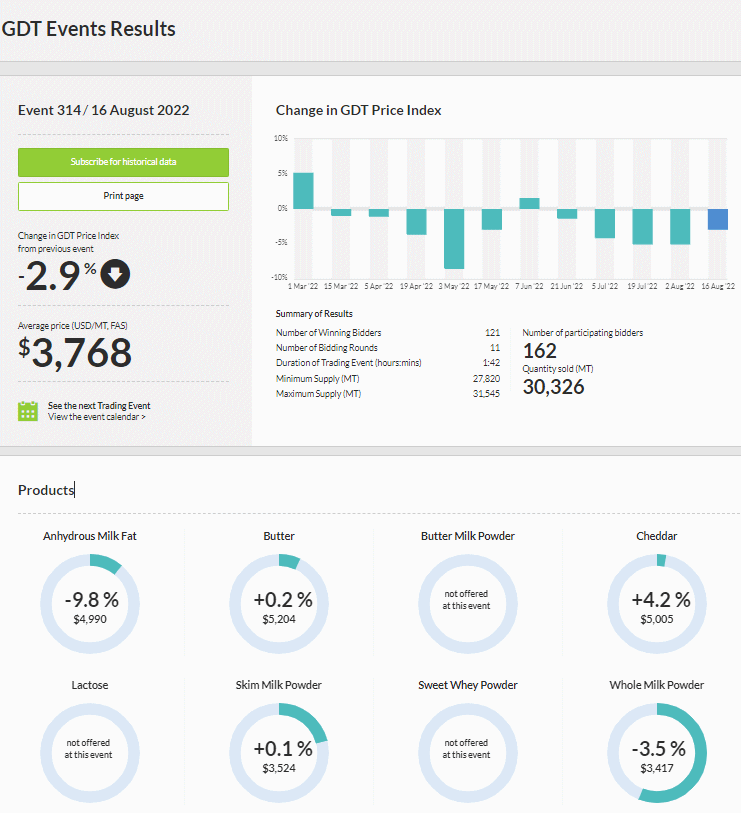
Task: Click the Cheddar product heading
Action: 657,536
